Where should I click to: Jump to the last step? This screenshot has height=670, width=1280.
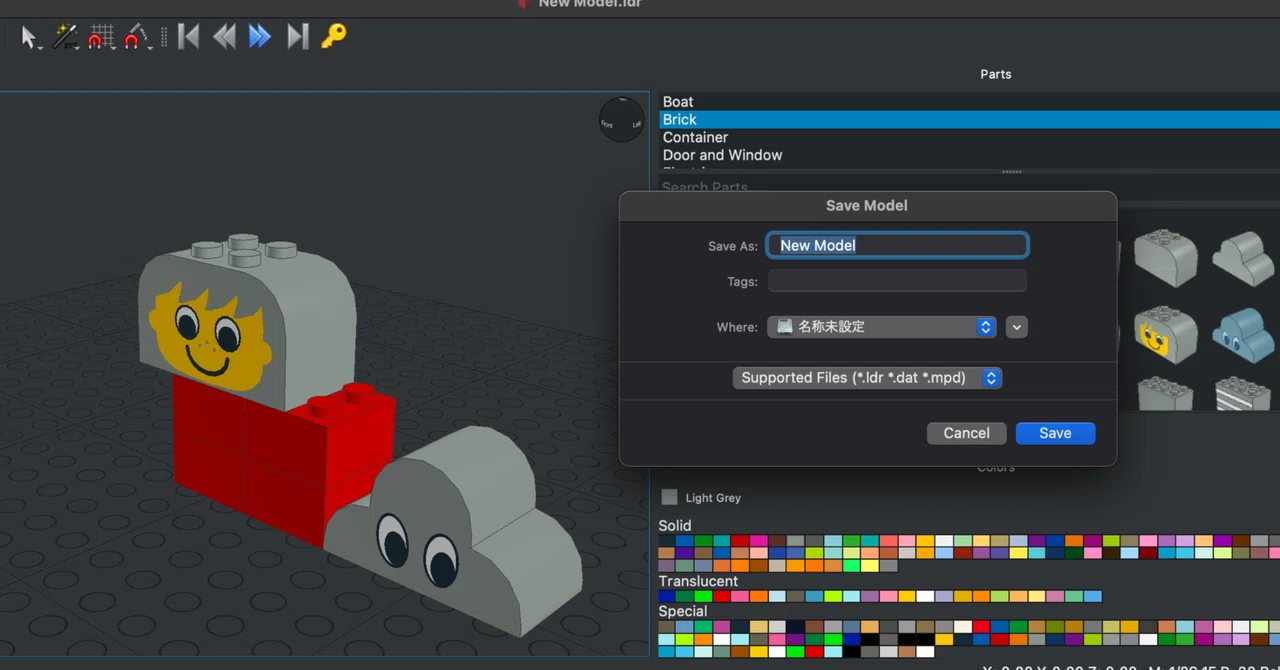[x=297, y=37]
